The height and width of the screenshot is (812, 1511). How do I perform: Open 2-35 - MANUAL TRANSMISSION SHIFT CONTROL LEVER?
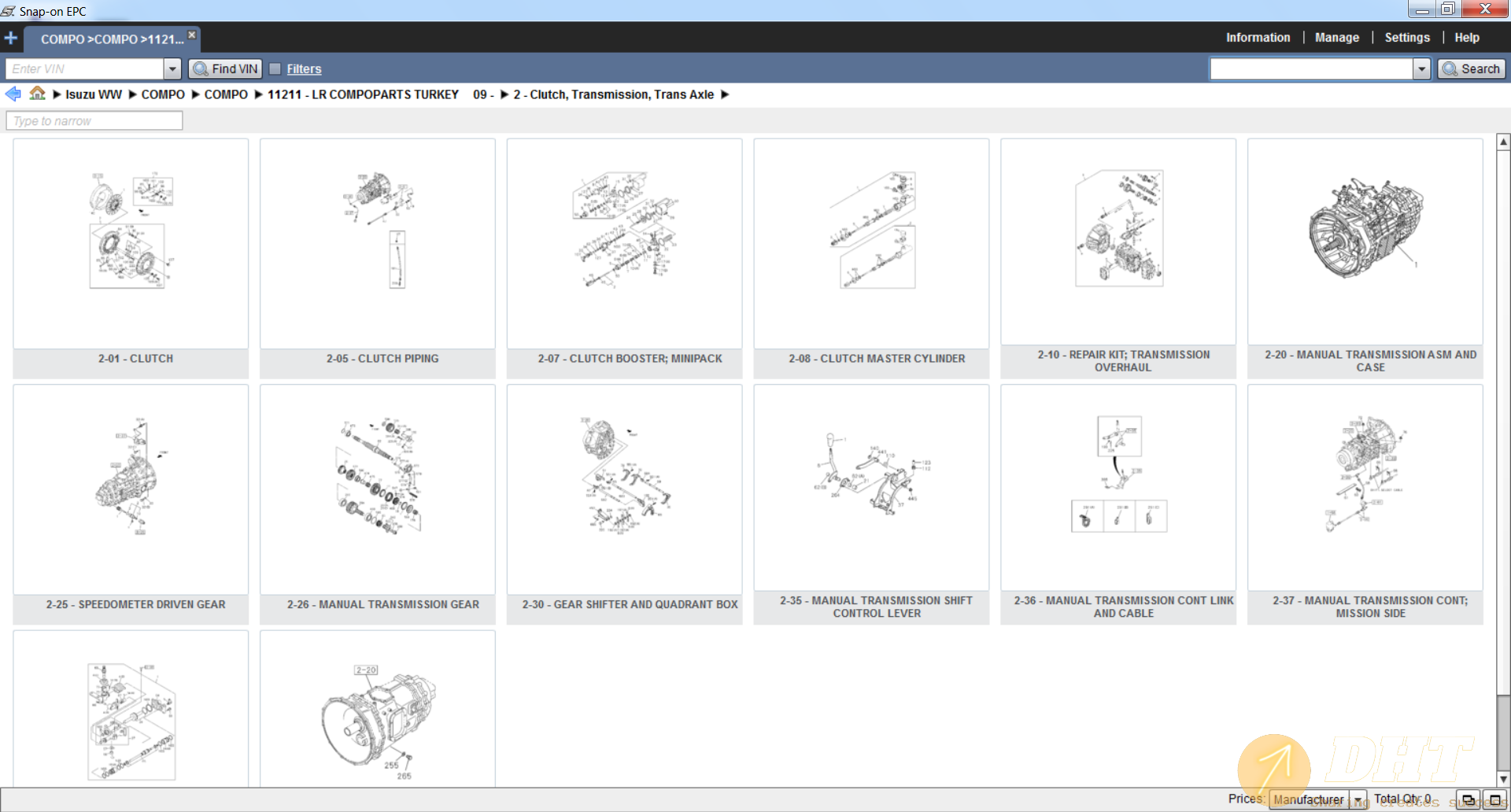click(872, 488)
